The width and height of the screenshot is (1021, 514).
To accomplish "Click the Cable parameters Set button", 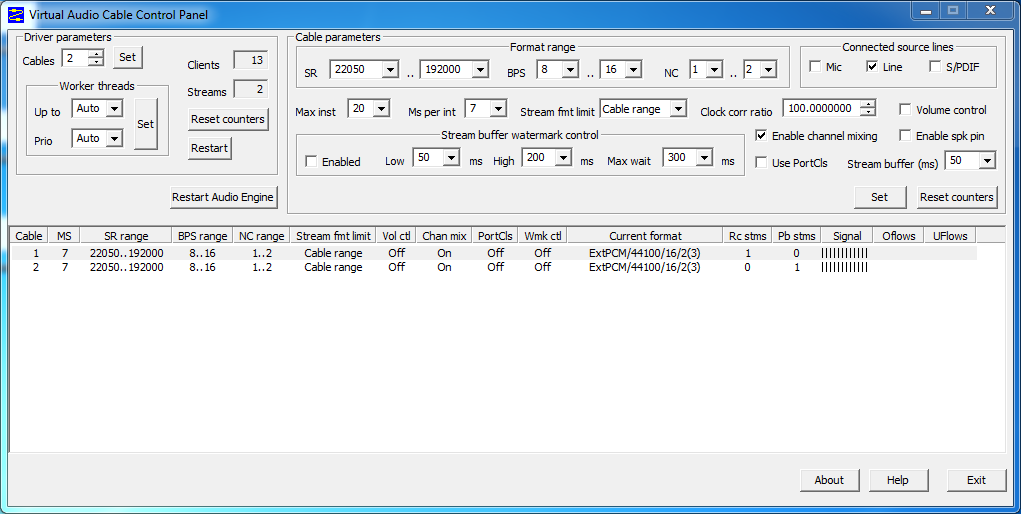I will click(880, 197).
